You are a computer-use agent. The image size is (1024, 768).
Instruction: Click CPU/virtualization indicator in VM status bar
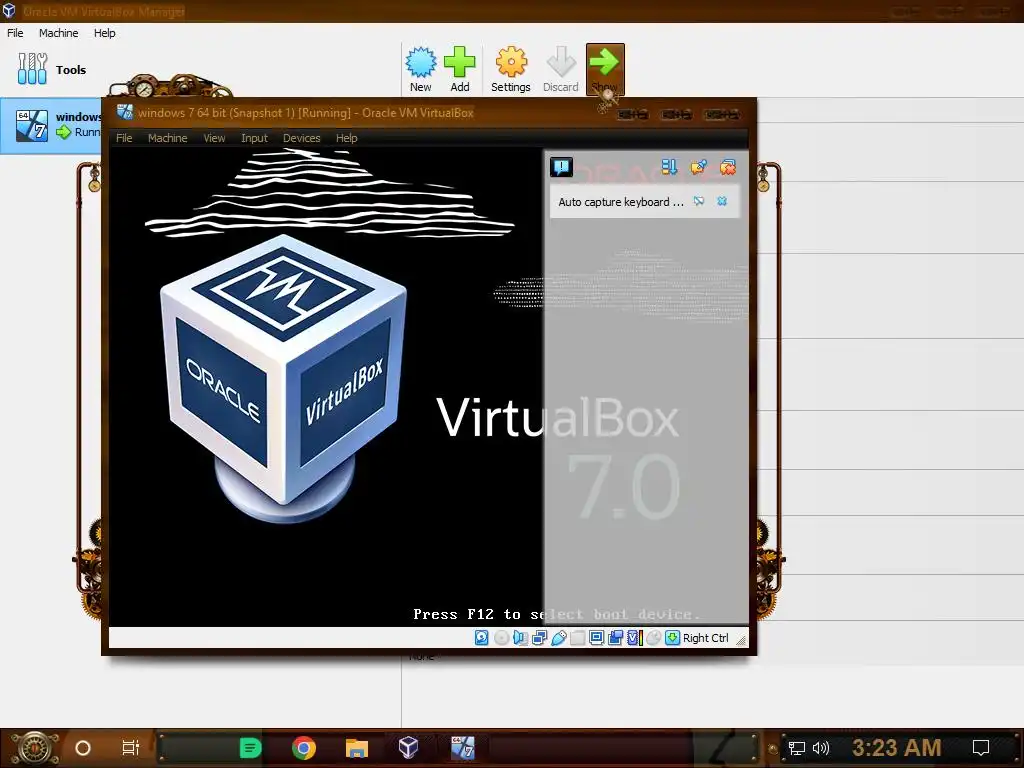tap(635, 638)
